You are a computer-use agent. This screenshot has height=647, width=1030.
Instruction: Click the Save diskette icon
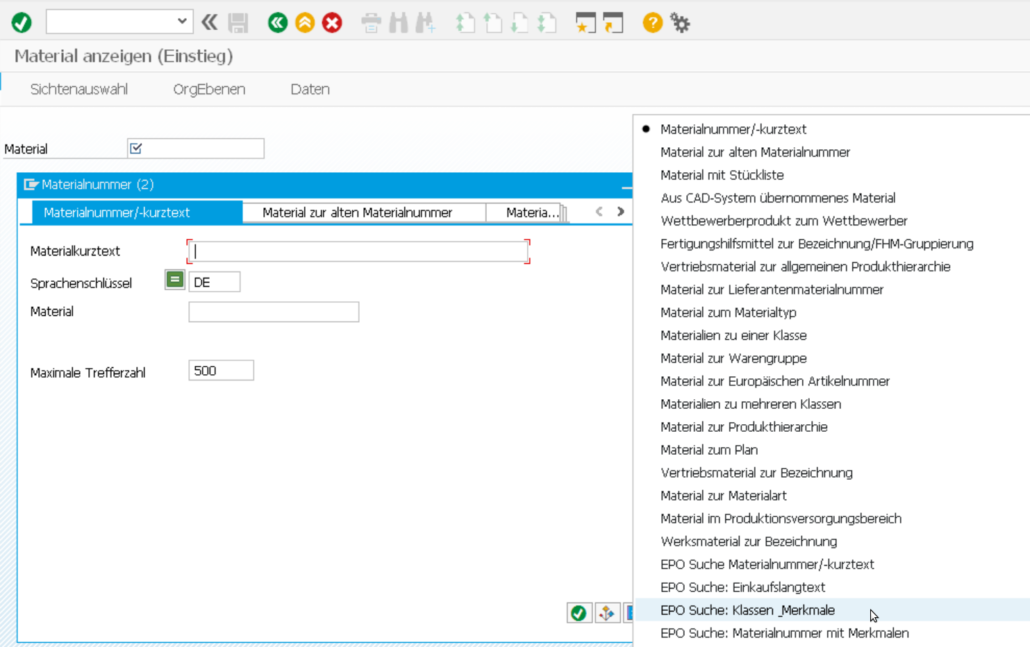(x=238, y=23)
